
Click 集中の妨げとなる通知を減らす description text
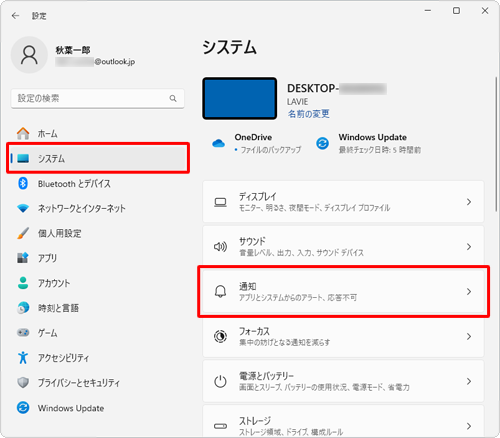point(285,342)
